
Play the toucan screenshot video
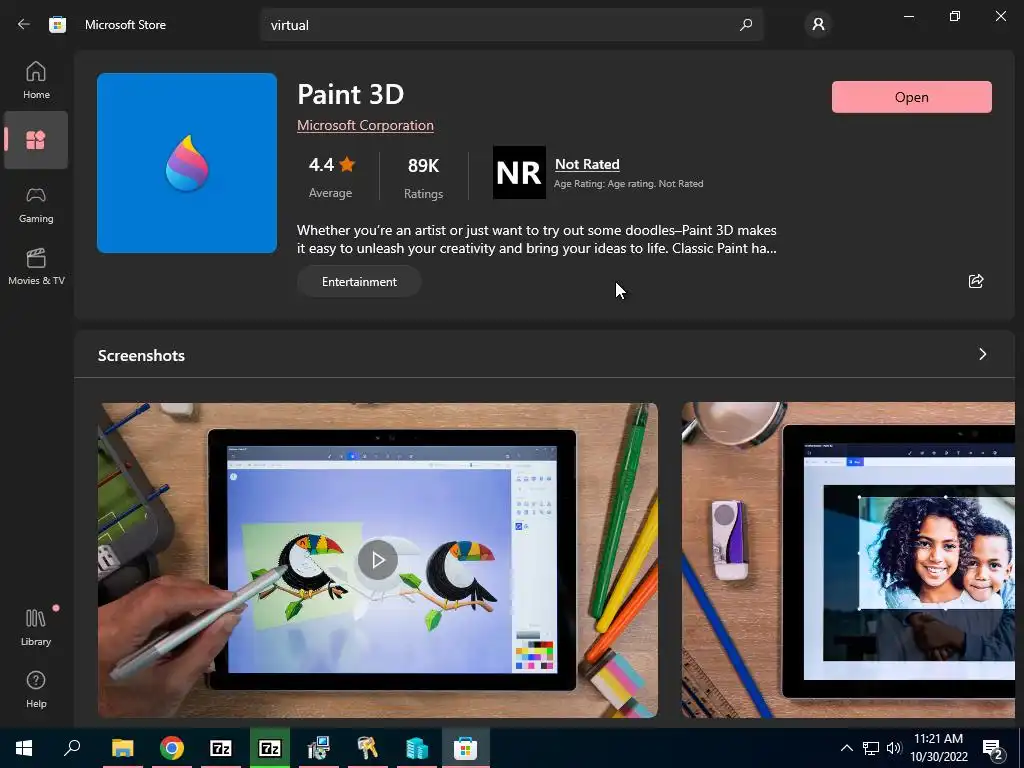point(377,560)
